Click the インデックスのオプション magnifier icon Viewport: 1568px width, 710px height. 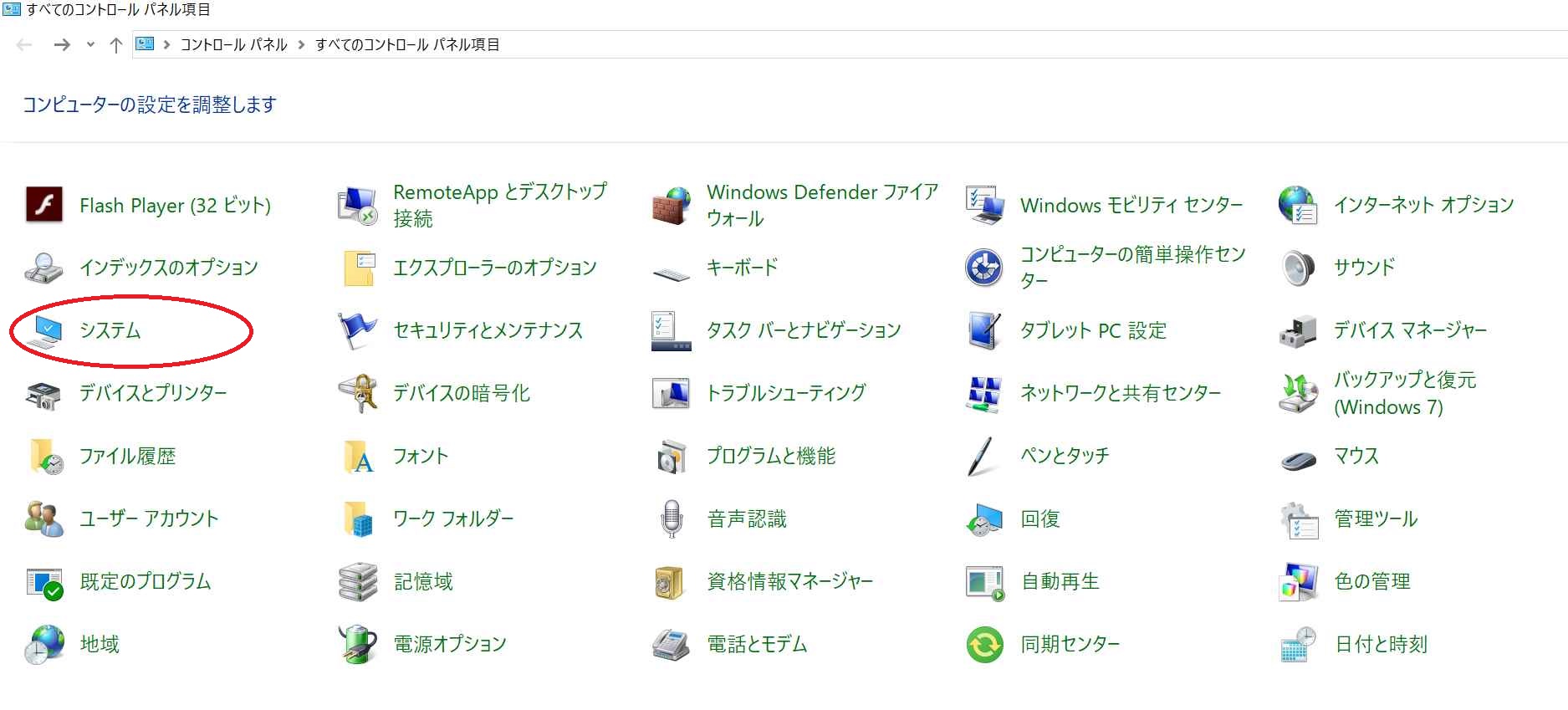point(43,268)
